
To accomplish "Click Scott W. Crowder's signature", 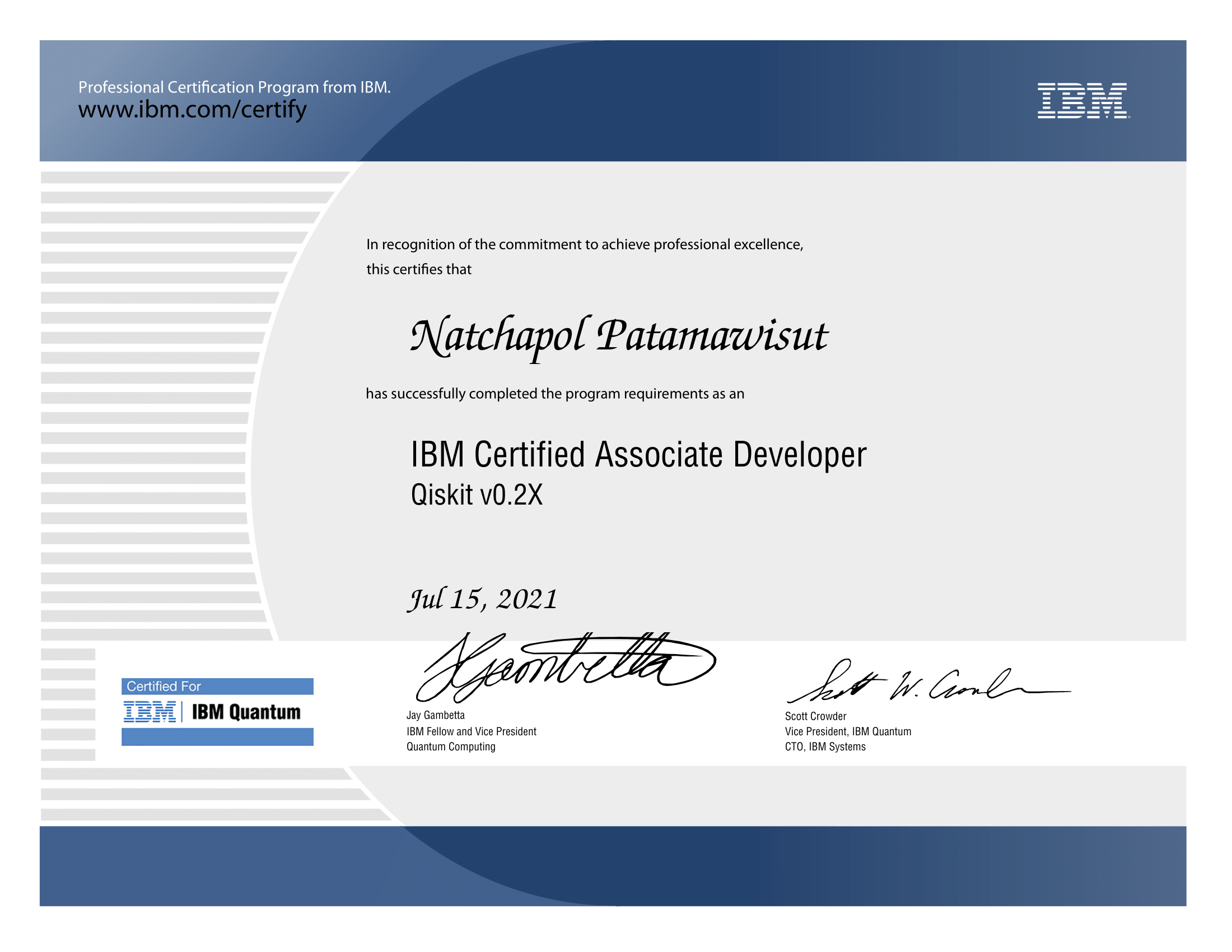I will tap(925, 684).
